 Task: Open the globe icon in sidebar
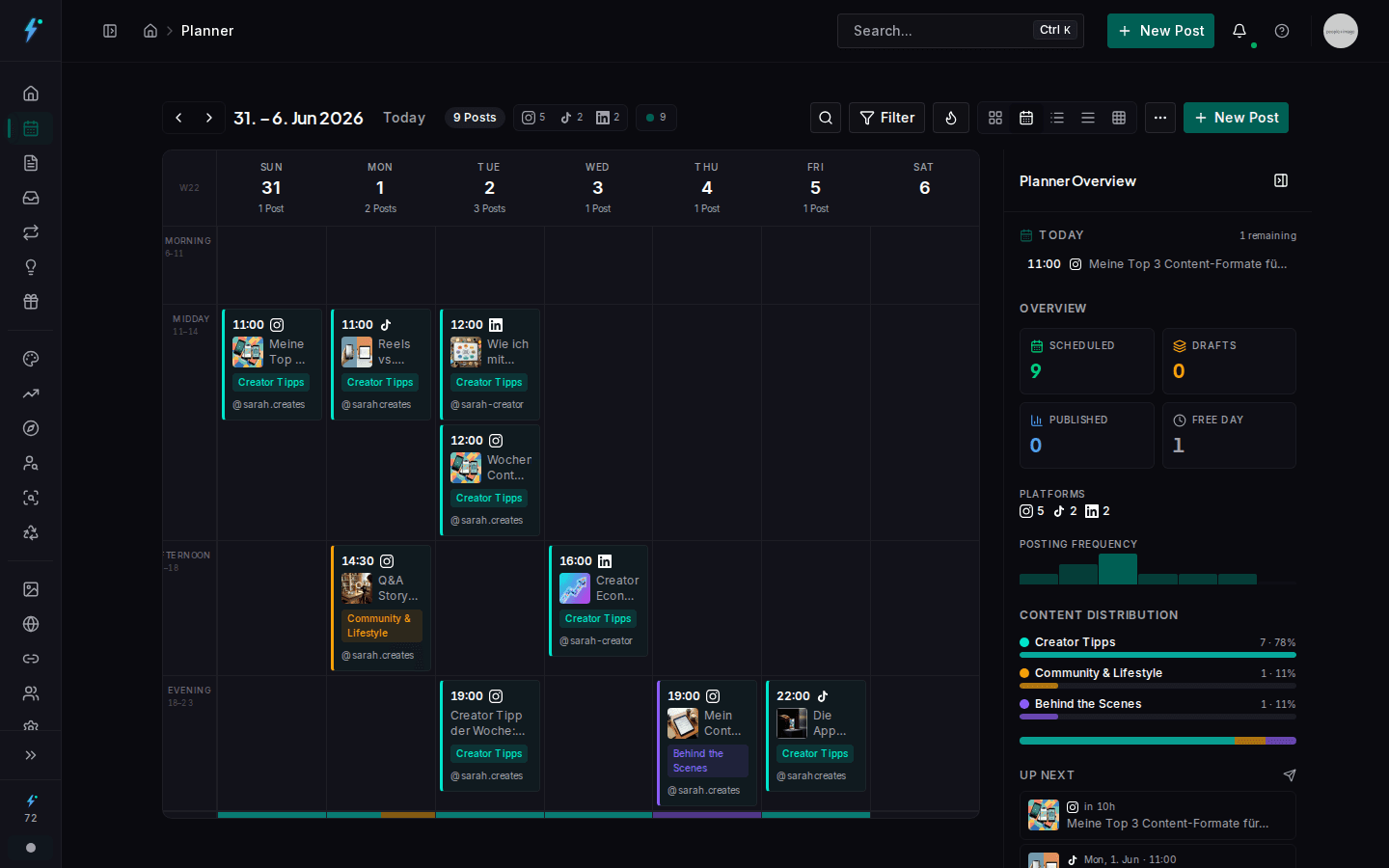tap(31, 624)
